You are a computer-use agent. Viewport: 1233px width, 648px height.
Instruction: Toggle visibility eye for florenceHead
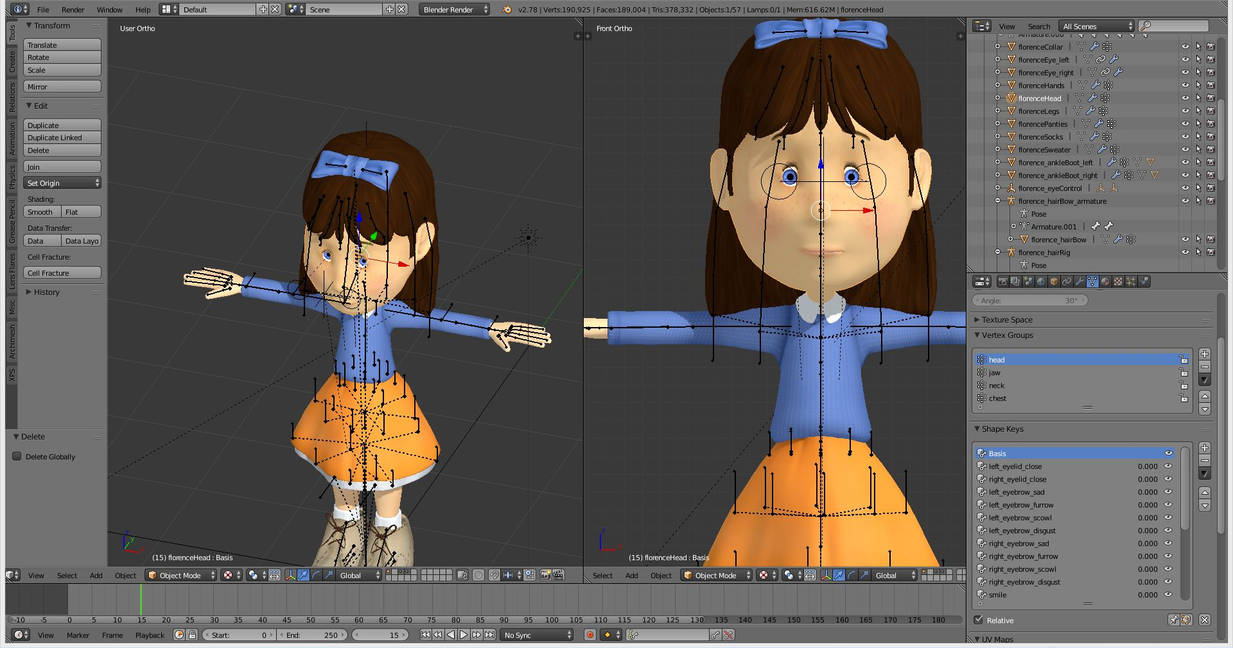(x=1185, y=98)
